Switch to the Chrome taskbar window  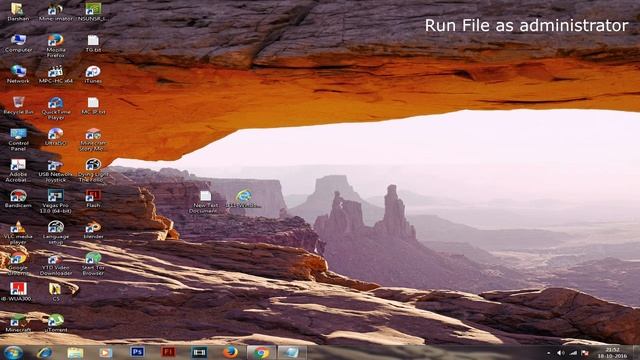tap(261, 352)
